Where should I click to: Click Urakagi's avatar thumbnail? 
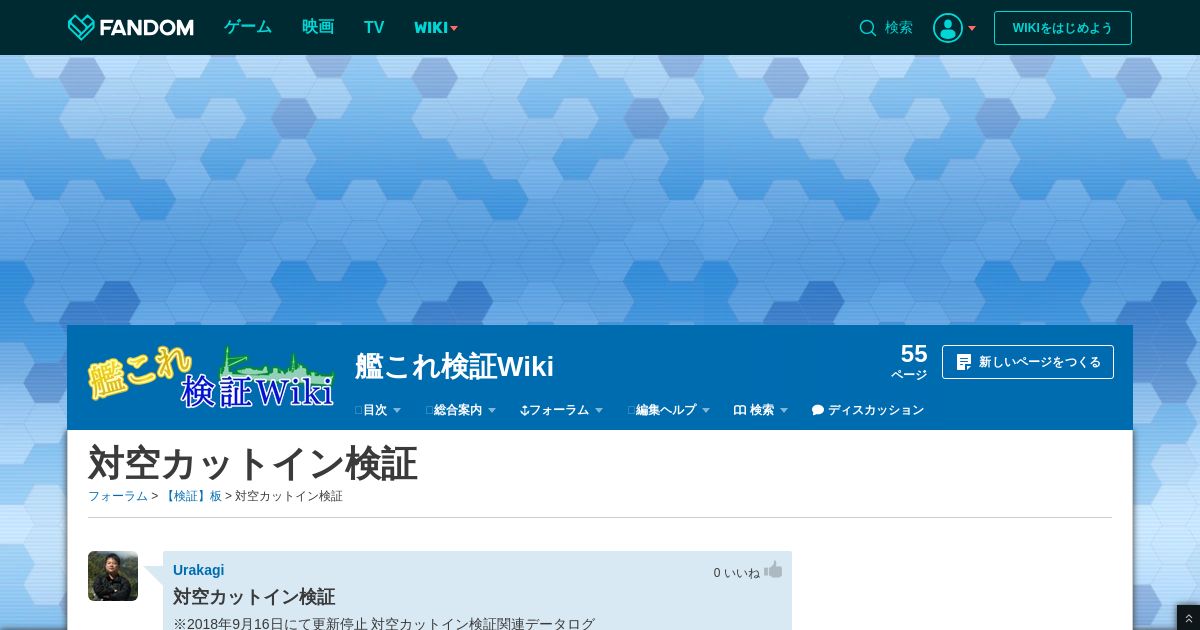point(113,576)
